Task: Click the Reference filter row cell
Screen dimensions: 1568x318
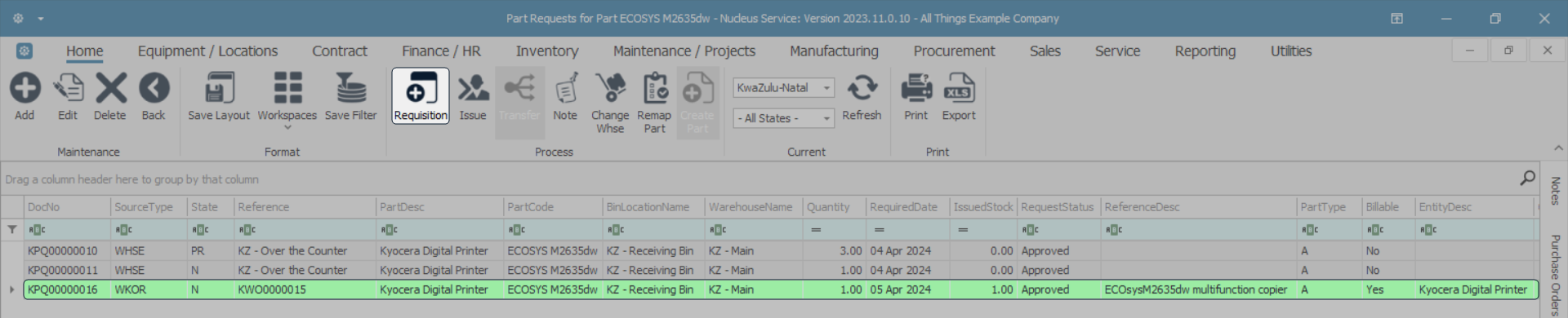Action: [305, 230]
